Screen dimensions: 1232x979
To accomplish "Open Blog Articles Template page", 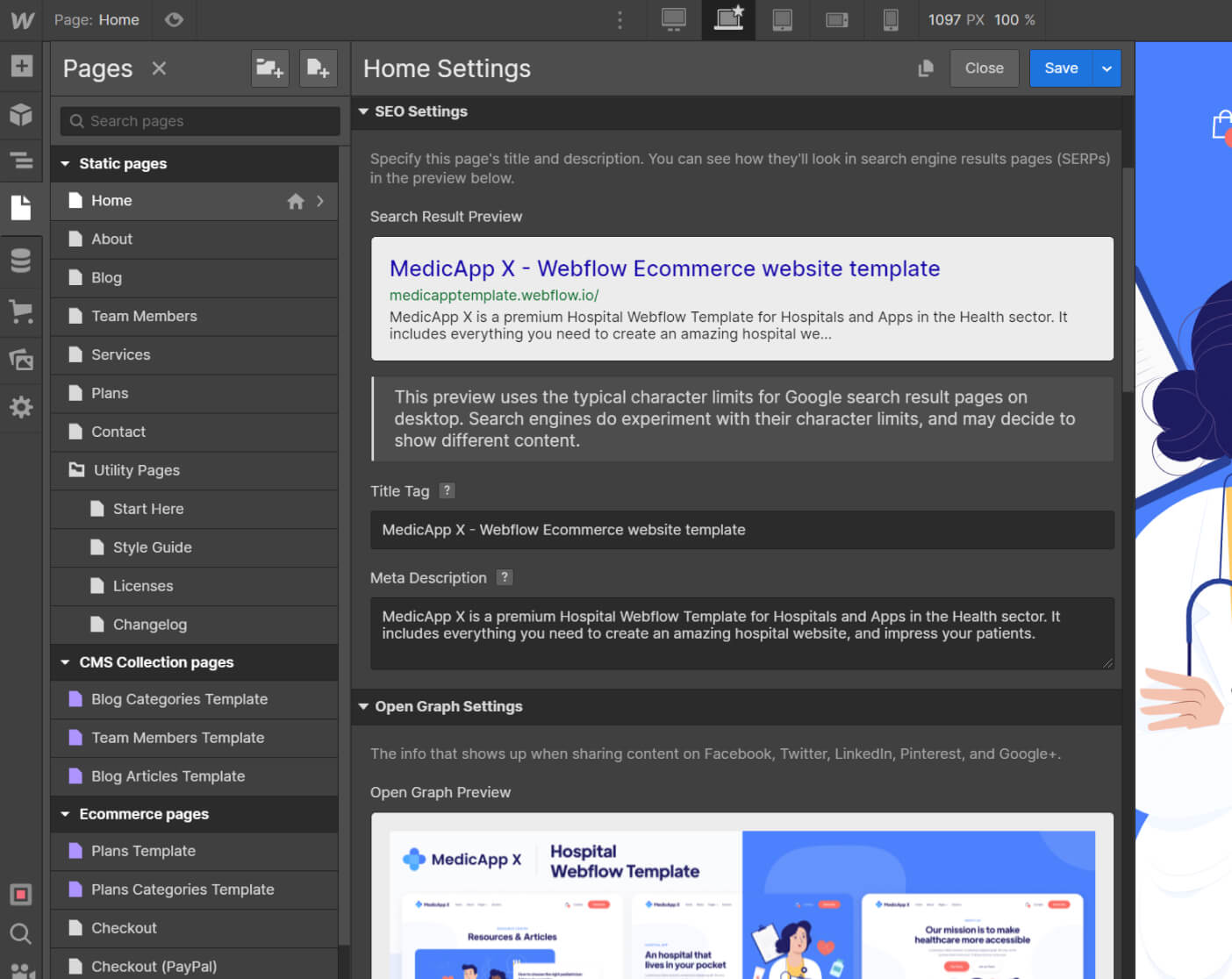I will click(x=194, y=777).
